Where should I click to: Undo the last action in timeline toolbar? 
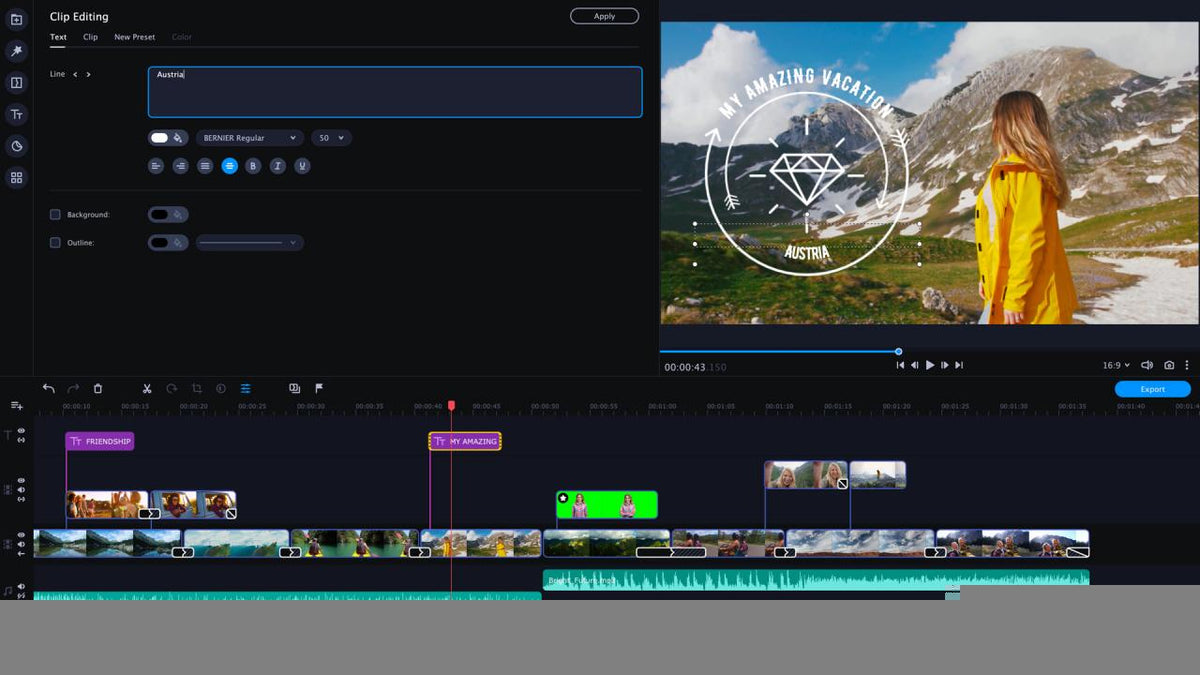48,388
